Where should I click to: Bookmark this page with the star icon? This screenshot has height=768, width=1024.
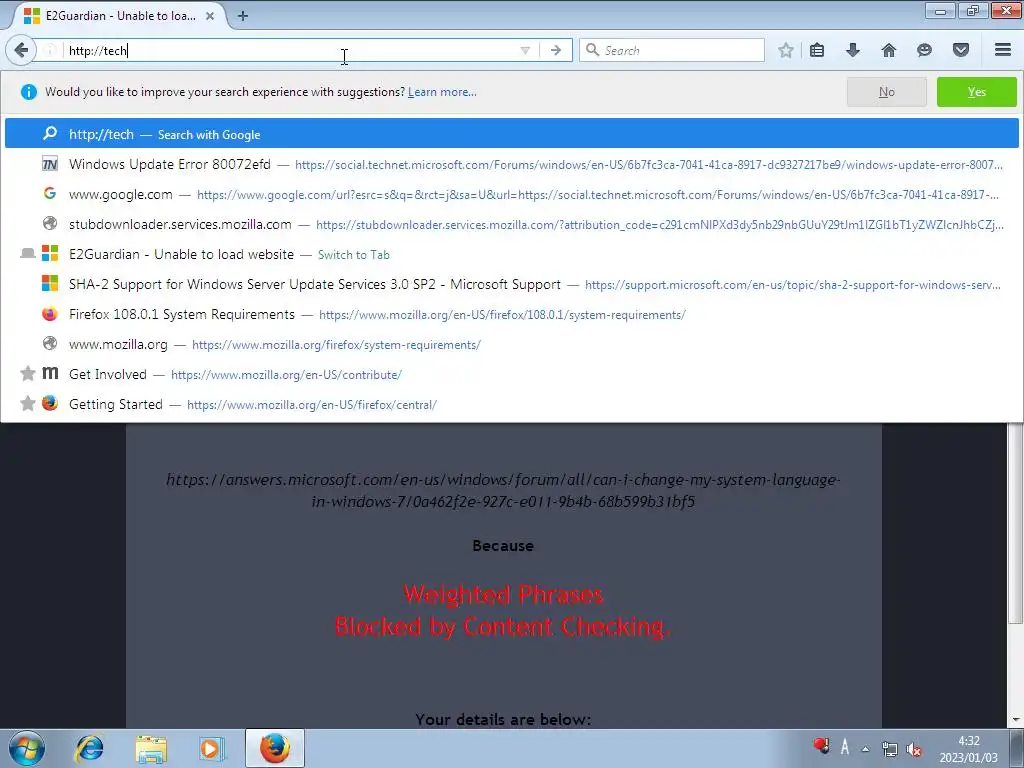tap(786, 50)
